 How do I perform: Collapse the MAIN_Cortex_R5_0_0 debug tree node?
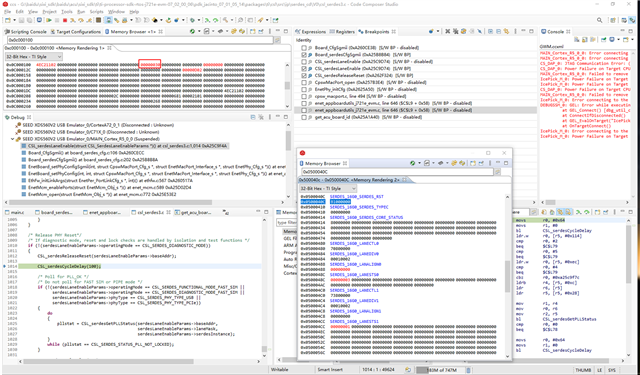[13, 139]
